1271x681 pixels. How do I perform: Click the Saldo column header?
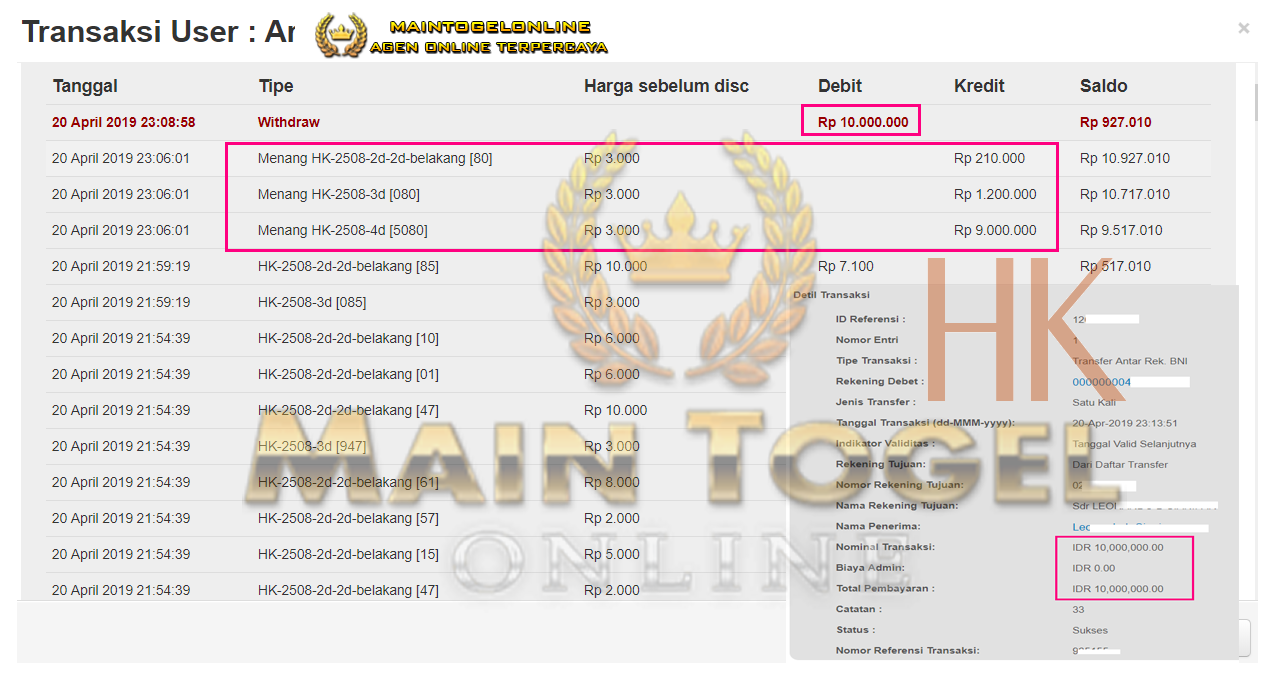point(1104,86)
